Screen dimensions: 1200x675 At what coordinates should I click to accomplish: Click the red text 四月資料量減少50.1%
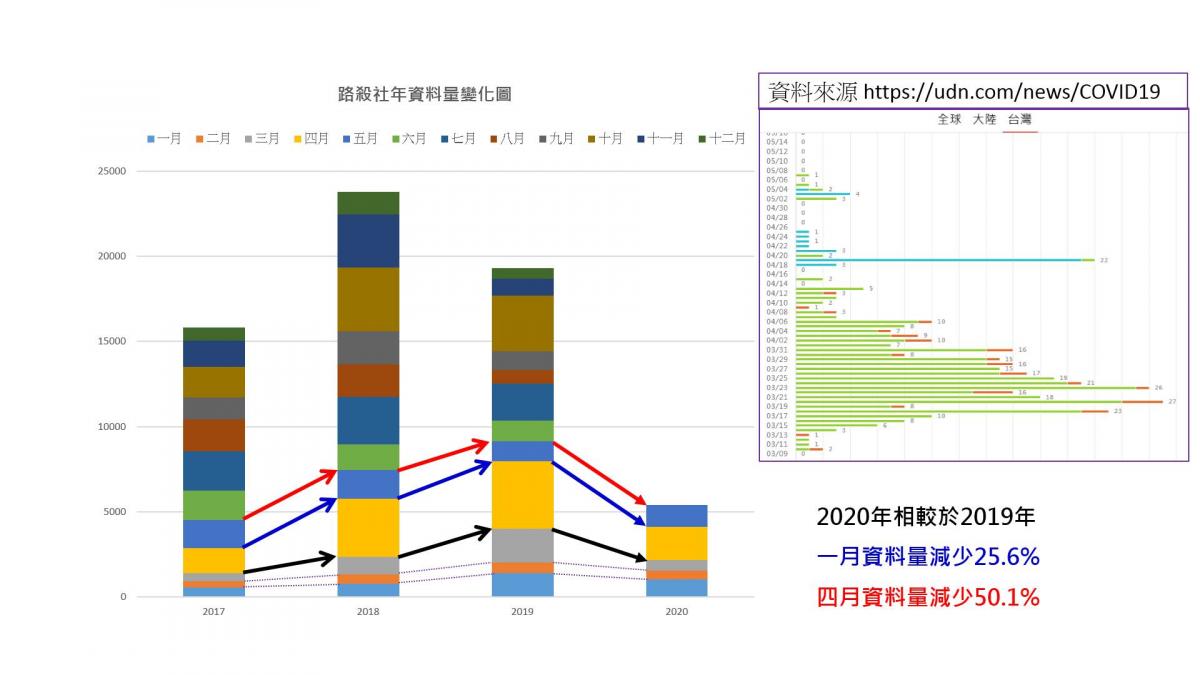pyautogui.click(x=928, y=598)
